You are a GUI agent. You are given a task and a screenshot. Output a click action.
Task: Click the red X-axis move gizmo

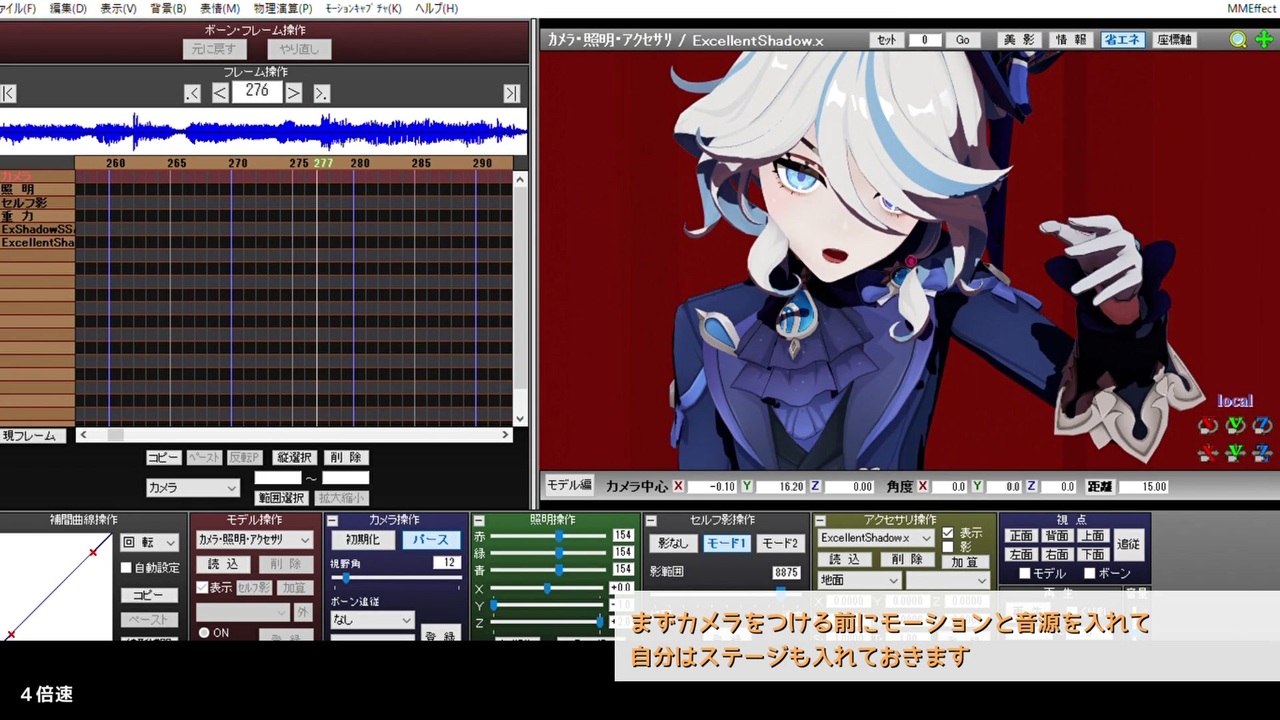tap(1208, 453)
